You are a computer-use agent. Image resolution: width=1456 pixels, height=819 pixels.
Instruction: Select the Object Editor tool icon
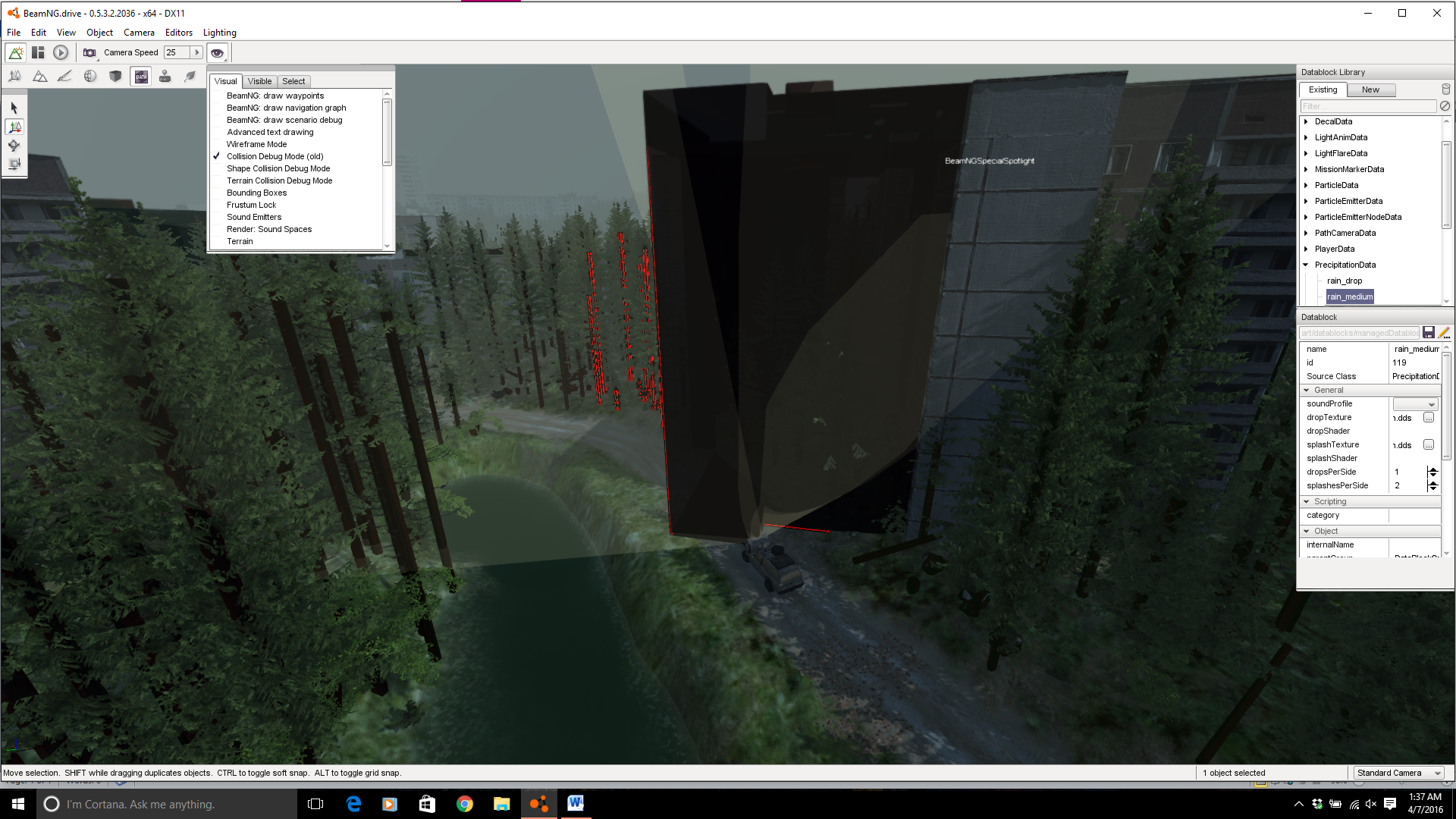[15, 76]
